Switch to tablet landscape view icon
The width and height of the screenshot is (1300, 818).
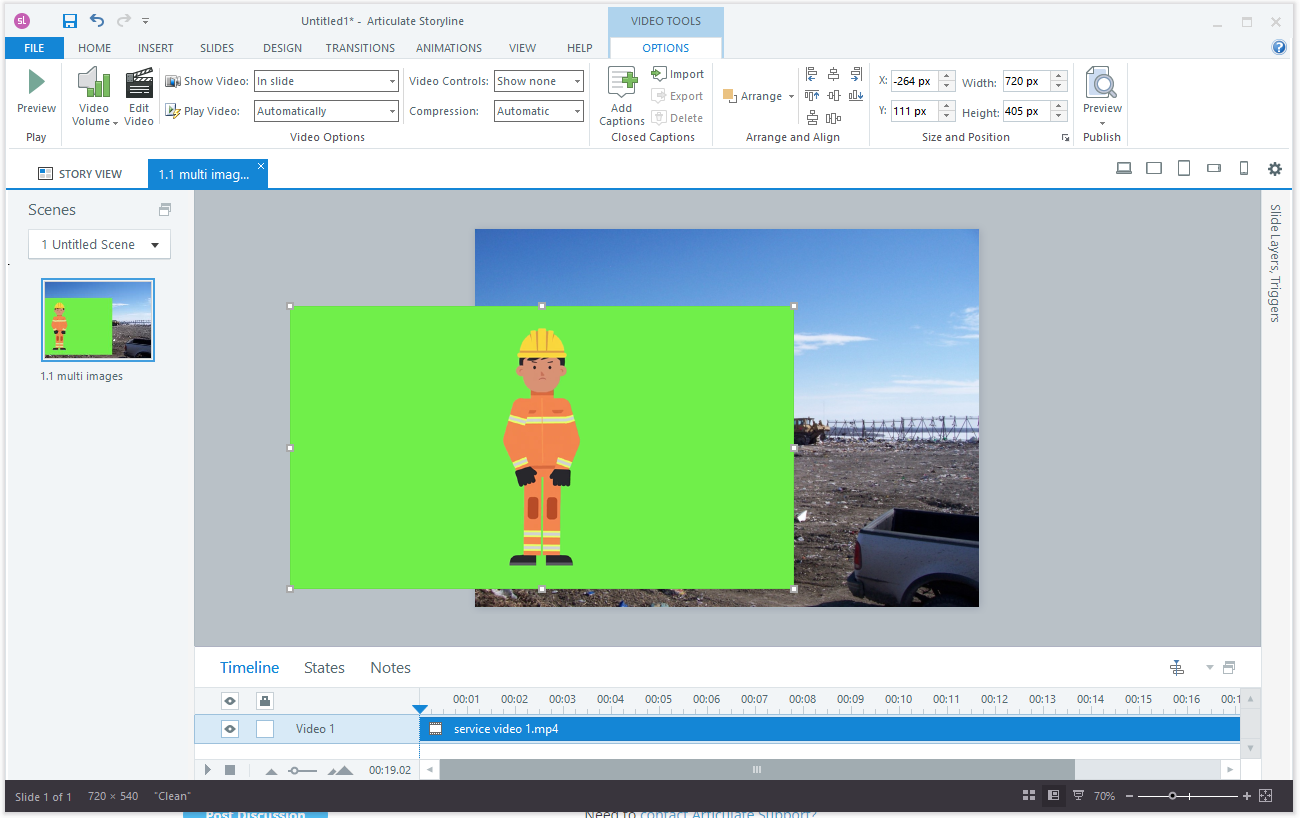[x=1154, y=169]
